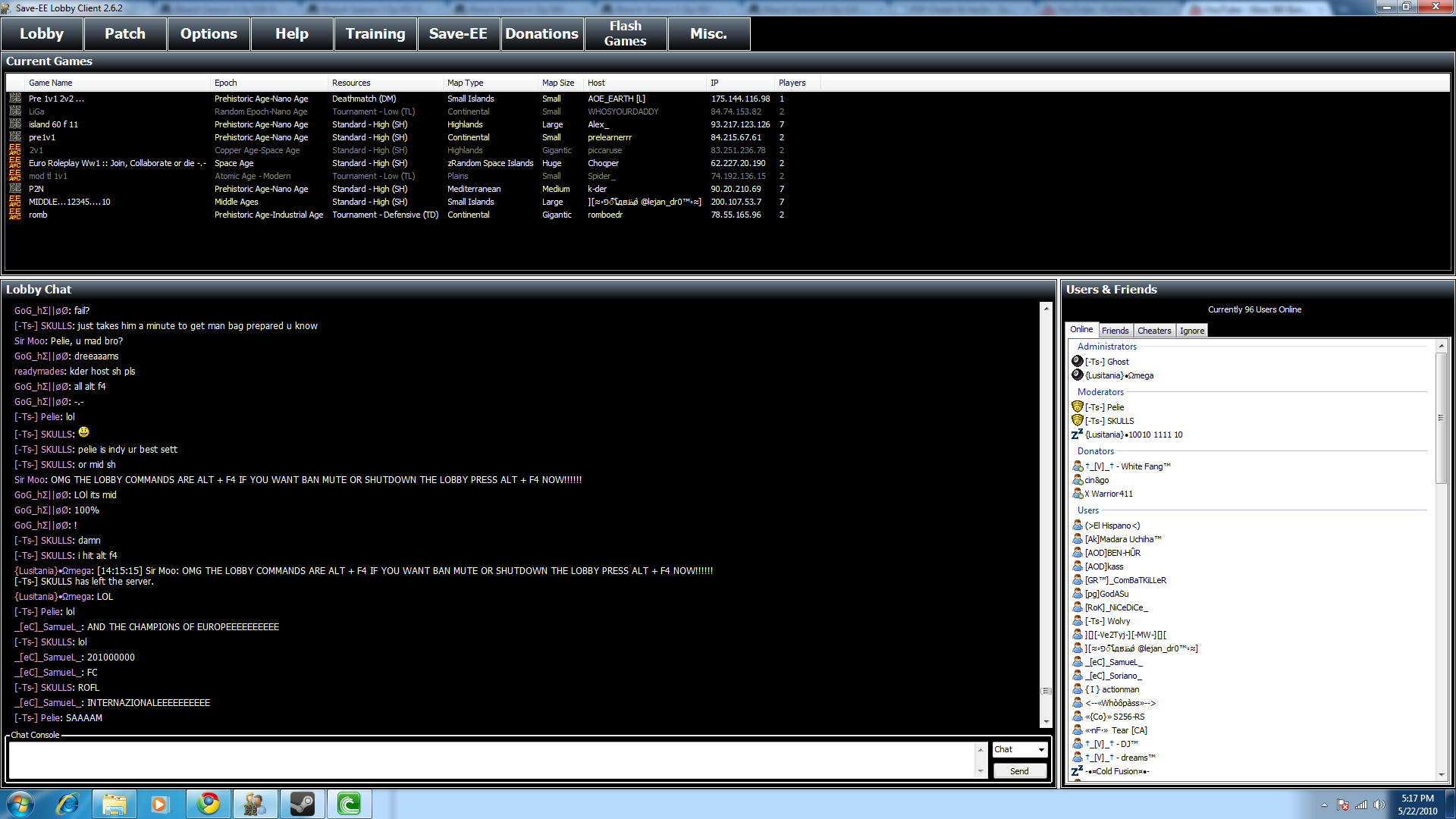Image resolution: width=1456 pixels, height=819 pixels.
Task: Click the user icon next to [-Ts-] Wolvy
Action: (x=1077, y=621)
